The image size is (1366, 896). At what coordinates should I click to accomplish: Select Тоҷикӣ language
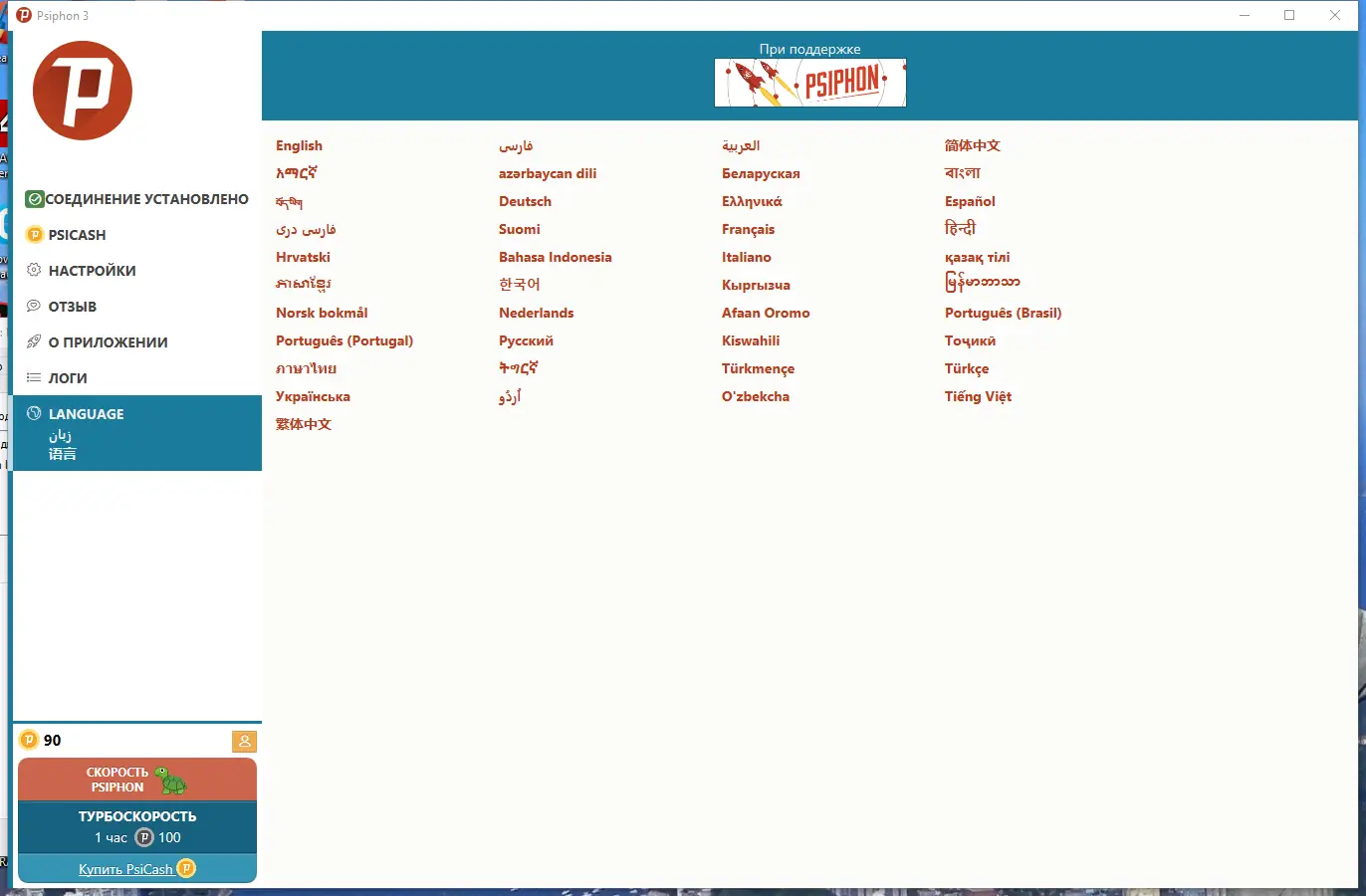(x=970, y=340)
